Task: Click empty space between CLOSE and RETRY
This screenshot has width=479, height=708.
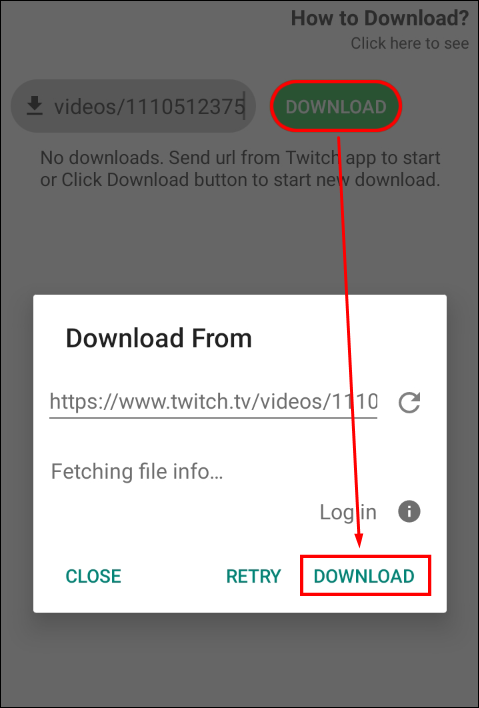Action: [174, 576]
